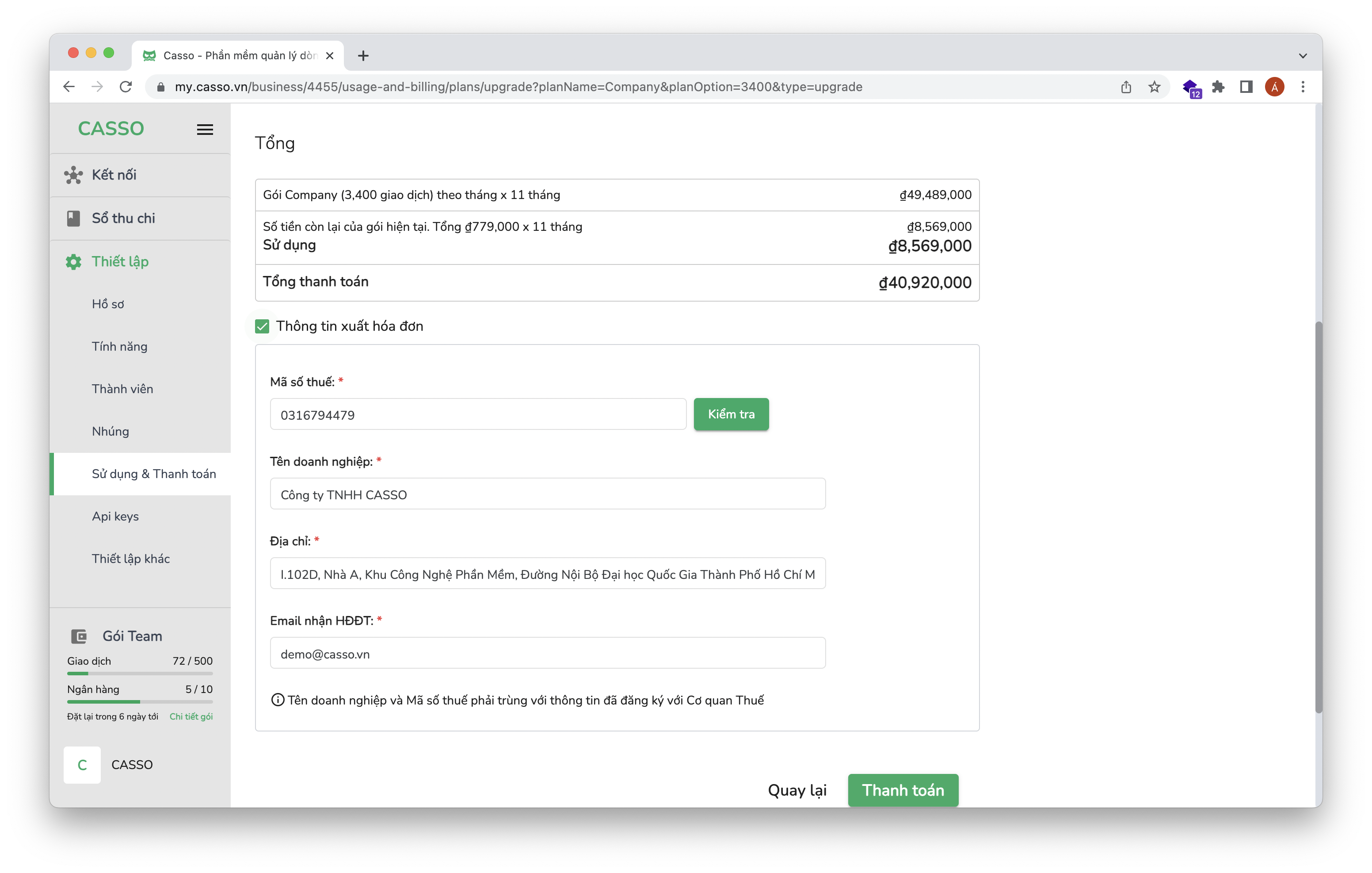The image size is (1372, 873).
Task: Open the Chrome three-dot menu
Action: (x=1303, y=87)
